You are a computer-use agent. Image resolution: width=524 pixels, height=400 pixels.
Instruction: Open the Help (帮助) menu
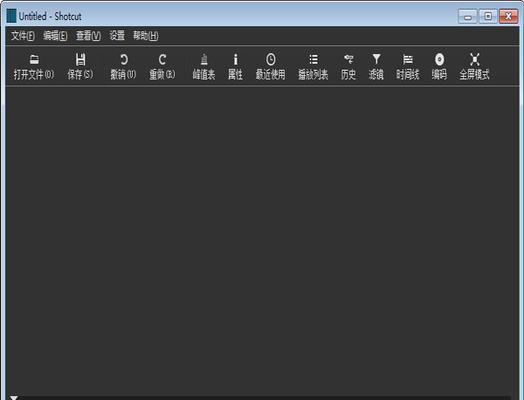point(146,35)
